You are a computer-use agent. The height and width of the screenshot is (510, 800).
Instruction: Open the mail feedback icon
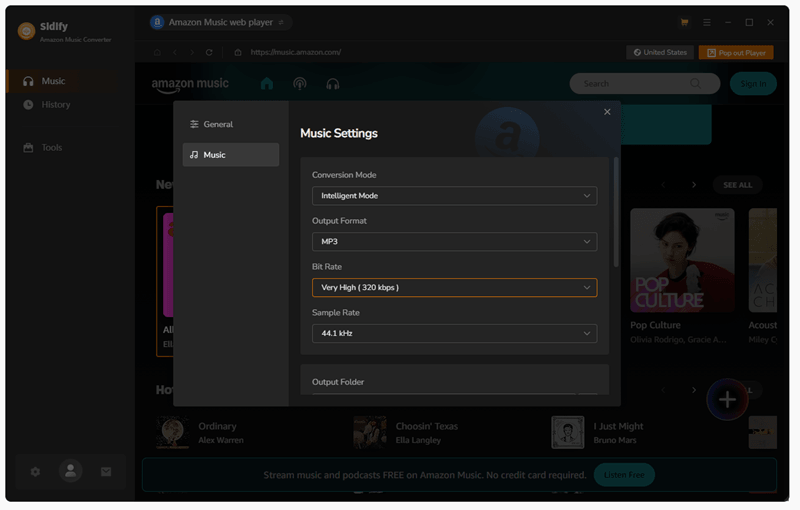[106, 472]
